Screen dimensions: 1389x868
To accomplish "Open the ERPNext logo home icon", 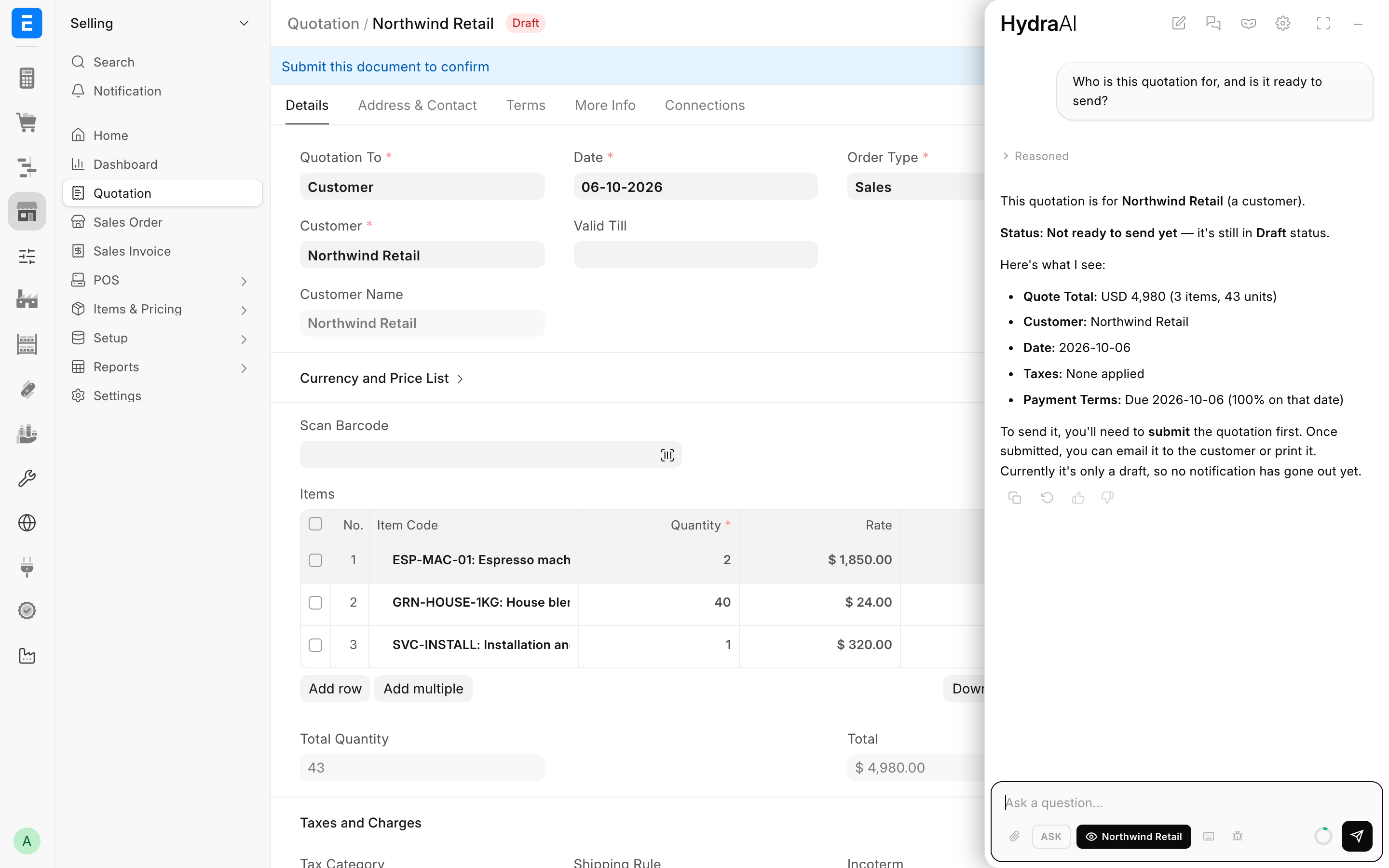I will pyautogui.click(x=27, y=23).
